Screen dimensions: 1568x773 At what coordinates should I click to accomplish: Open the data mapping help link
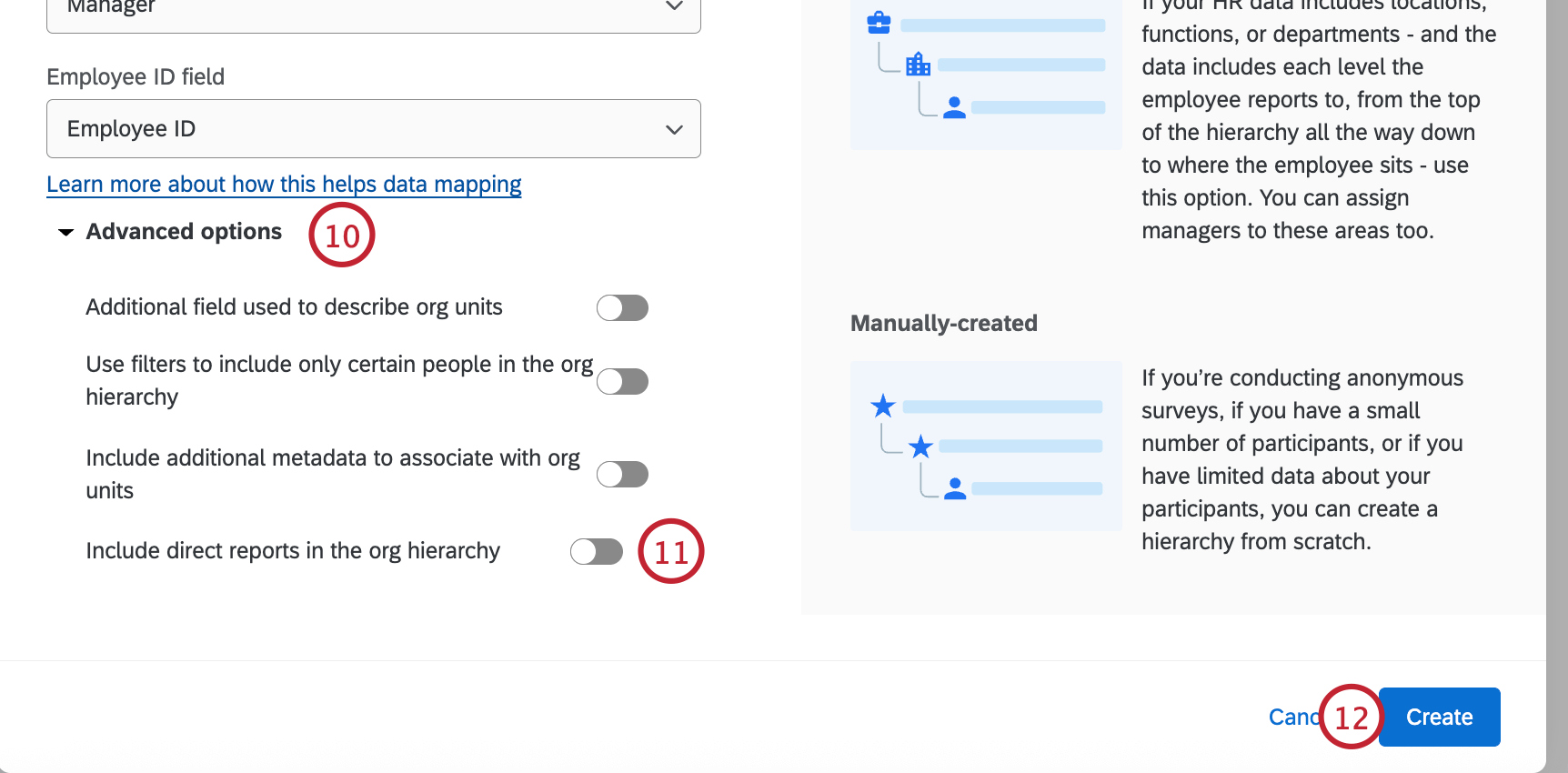coord(284,185)
